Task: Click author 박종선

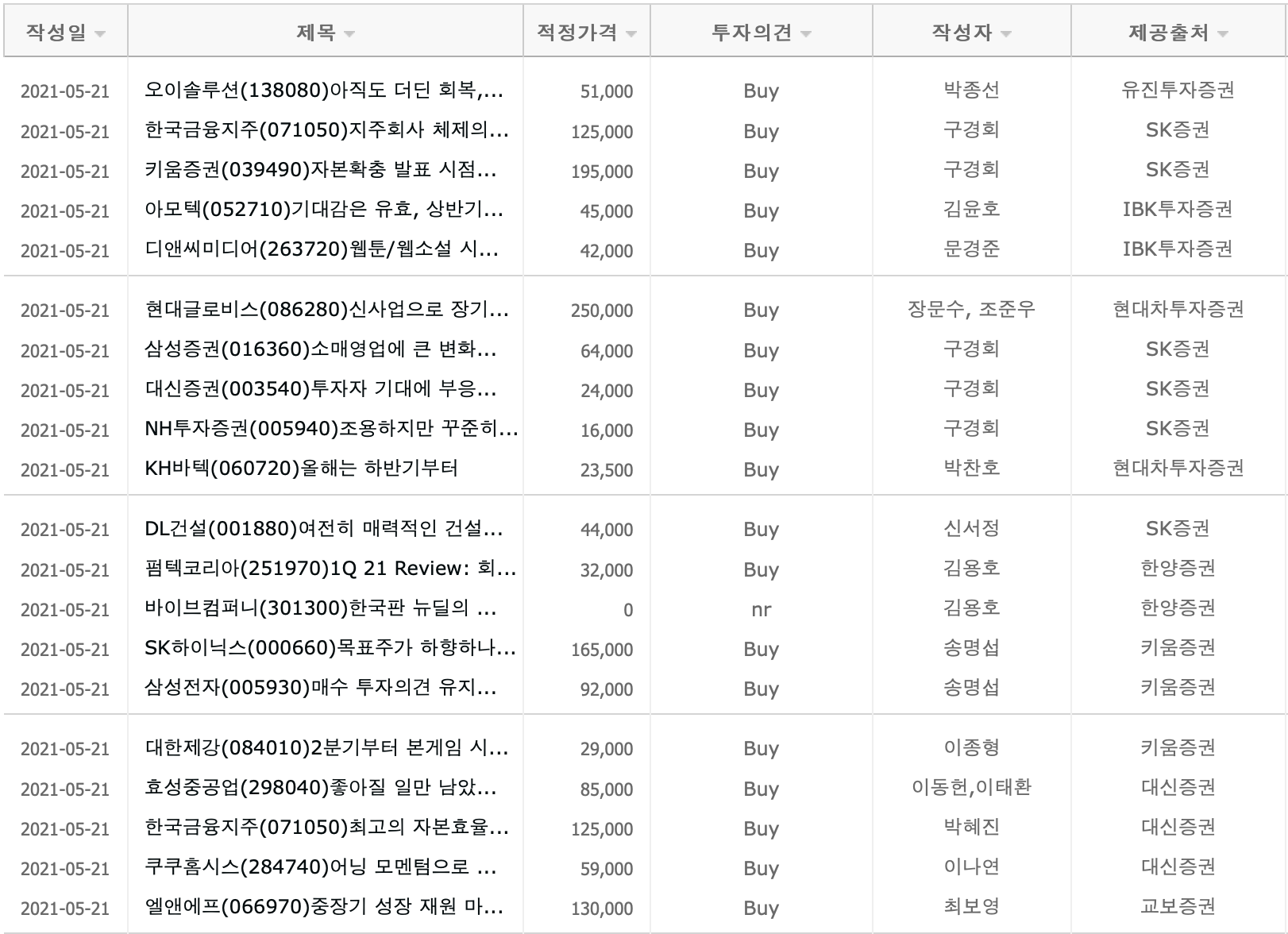Action: click(x=971, y=90)
